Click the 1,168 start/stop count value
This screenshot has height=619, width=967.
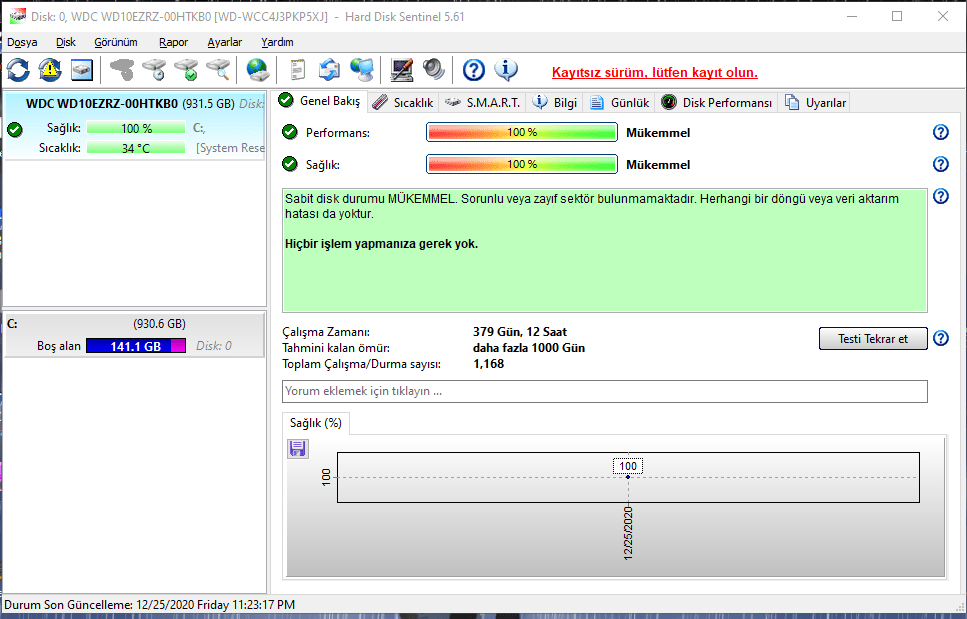(488, 364)
